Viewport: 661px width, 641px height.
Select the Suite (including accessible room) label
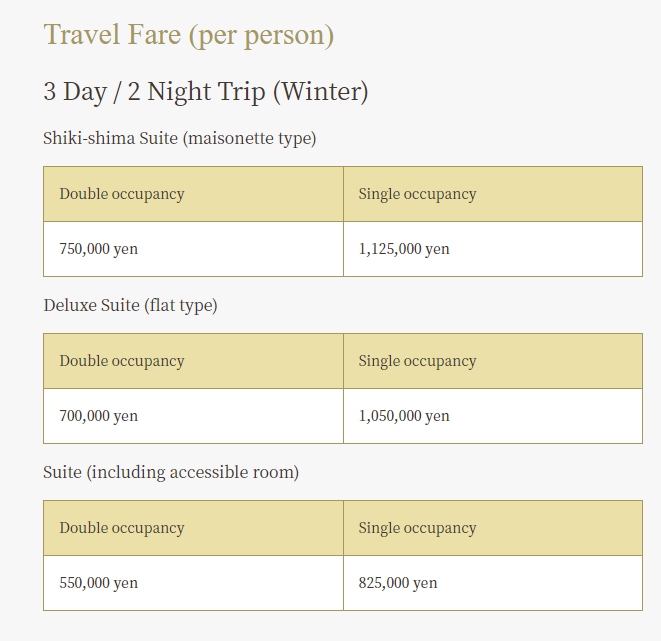coord(171,472)
